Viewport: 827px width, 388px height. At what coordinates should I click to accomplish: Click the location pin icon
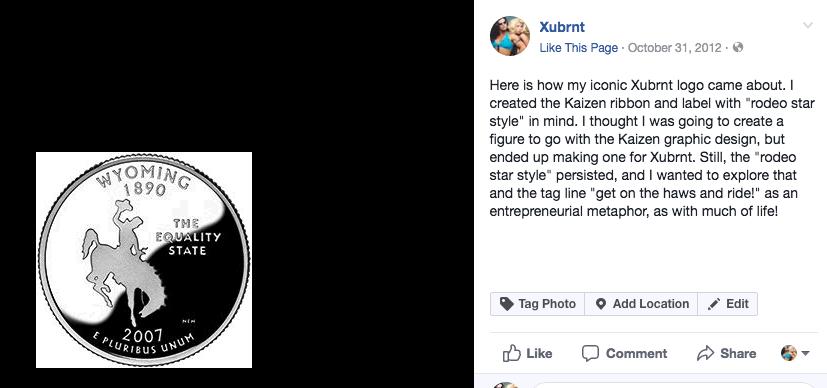600,304
